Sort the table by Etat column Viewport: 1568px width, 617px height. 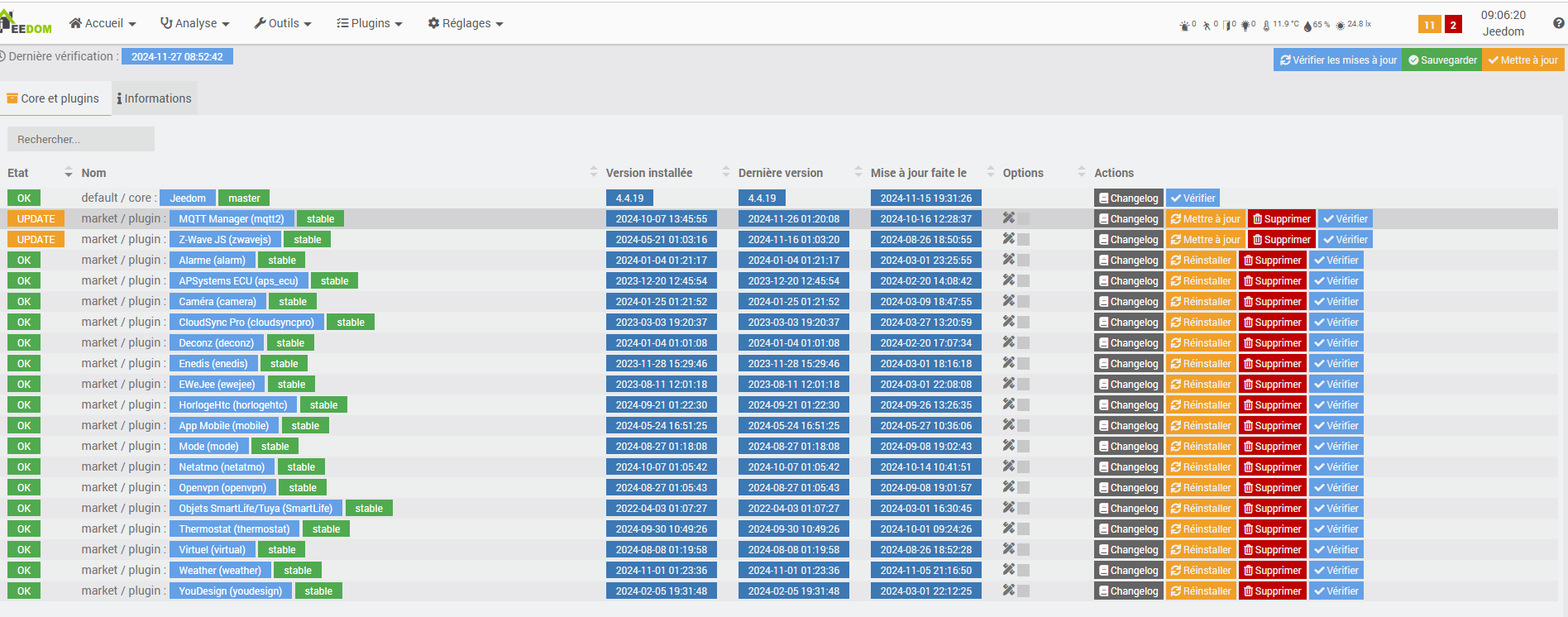click(40, 173)
